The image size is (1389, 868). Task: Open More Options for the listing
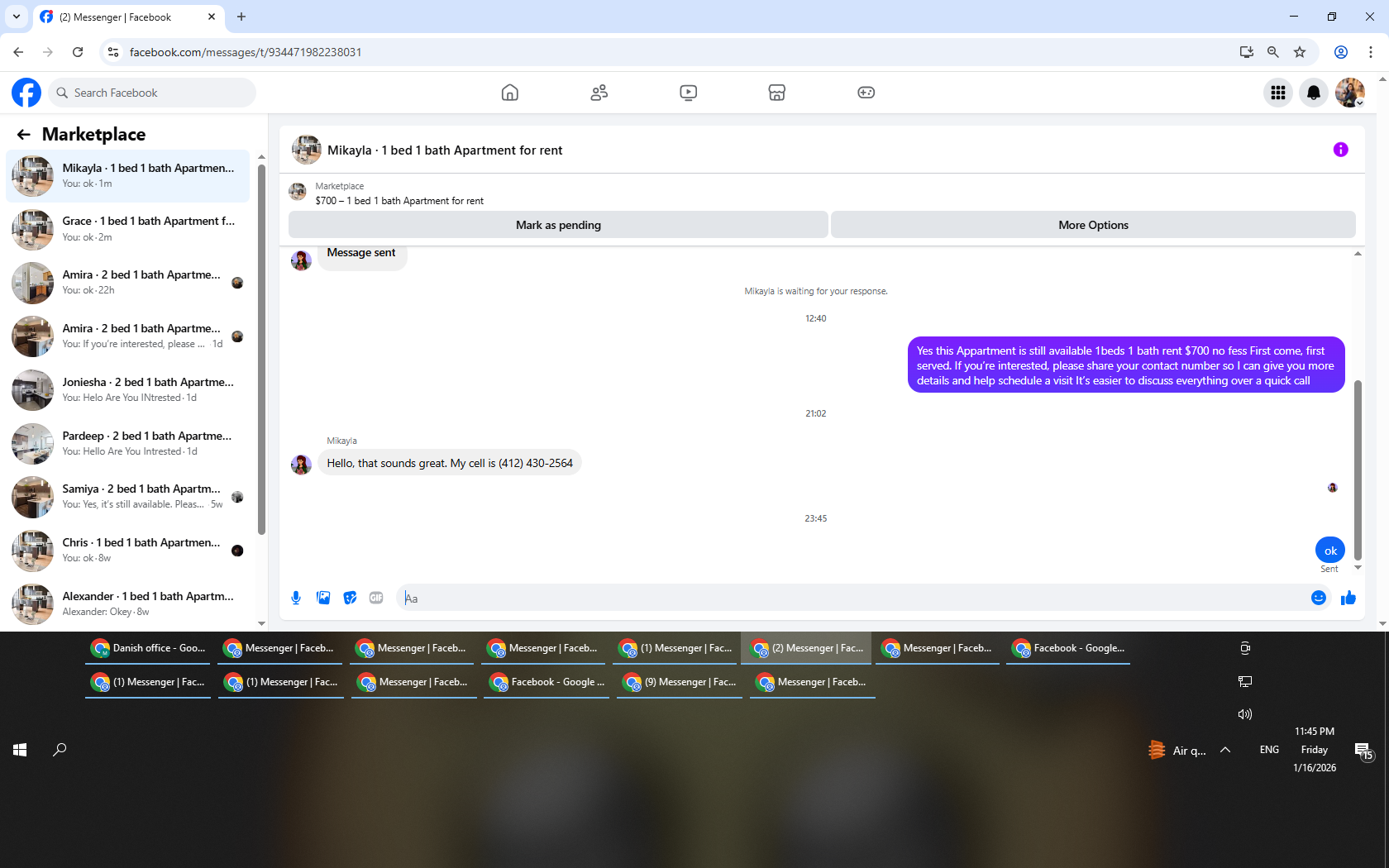coord(1093,225)
